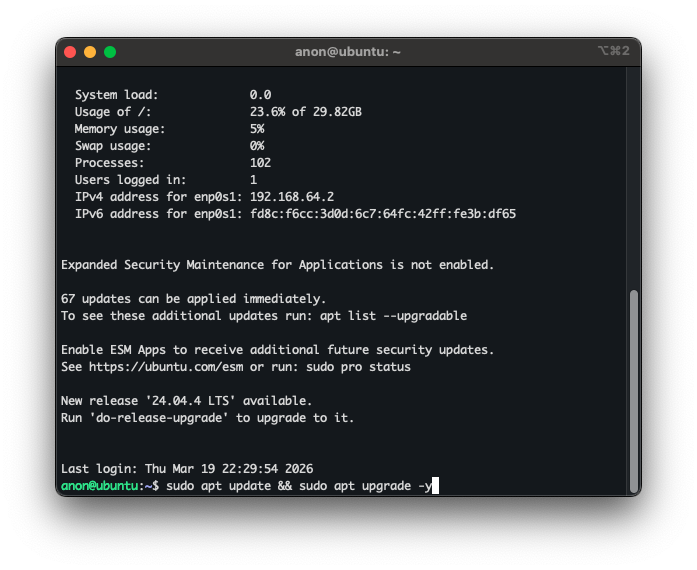Viewport: 697px width, 570px height.
Task: Minimize the terminal using the yellow button
Action: (x=90, y=52)
